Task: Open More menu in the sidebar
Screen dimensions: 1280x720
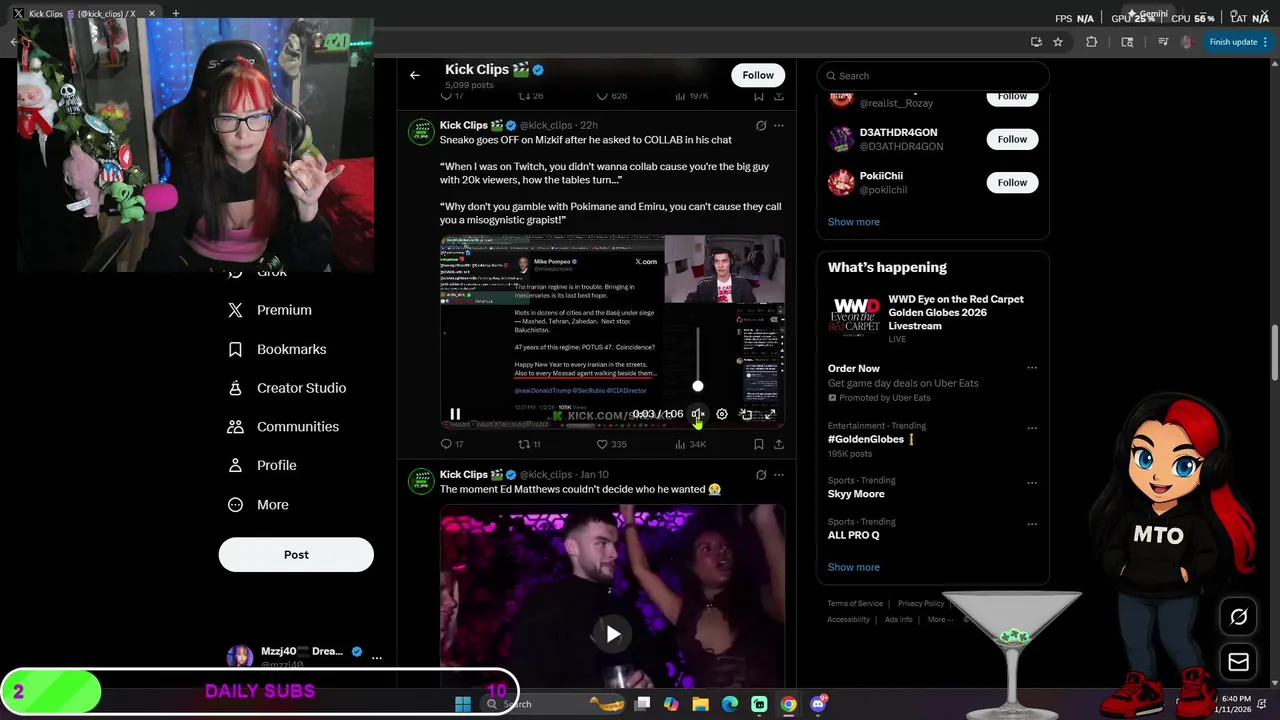Action: [258, 505]
